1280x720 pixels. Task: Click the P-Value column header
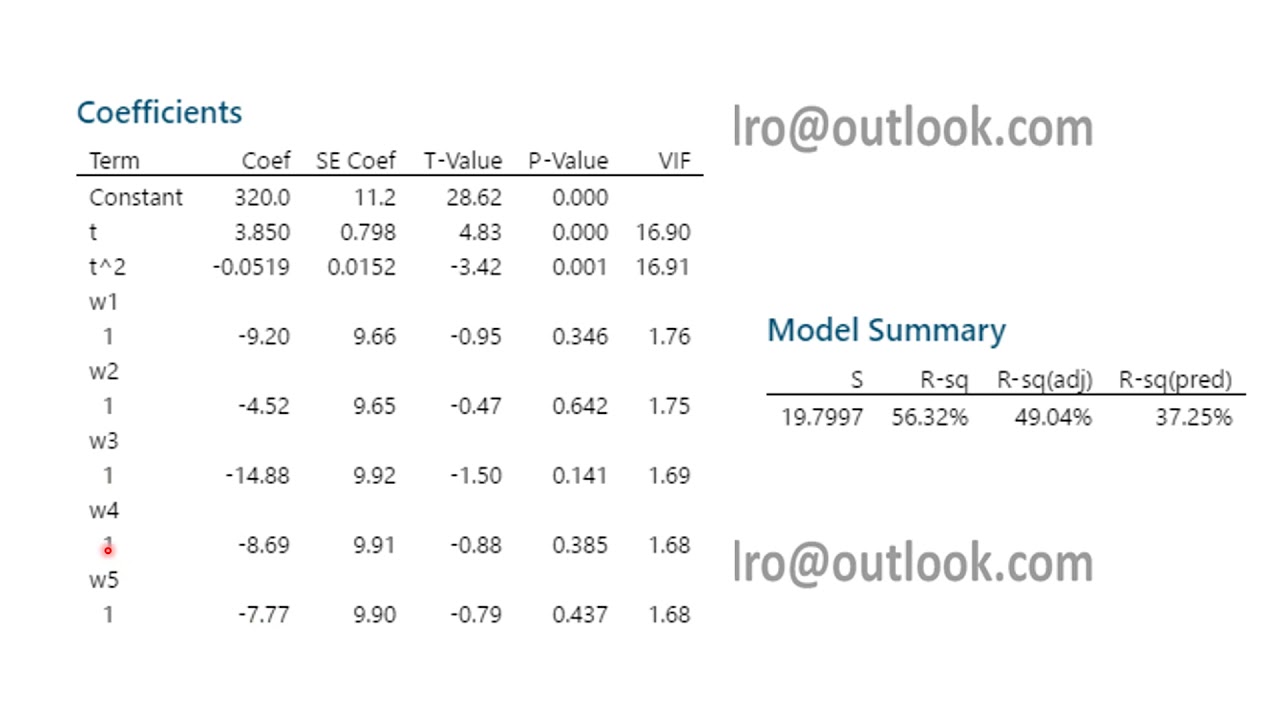click(x=568, y=161)
